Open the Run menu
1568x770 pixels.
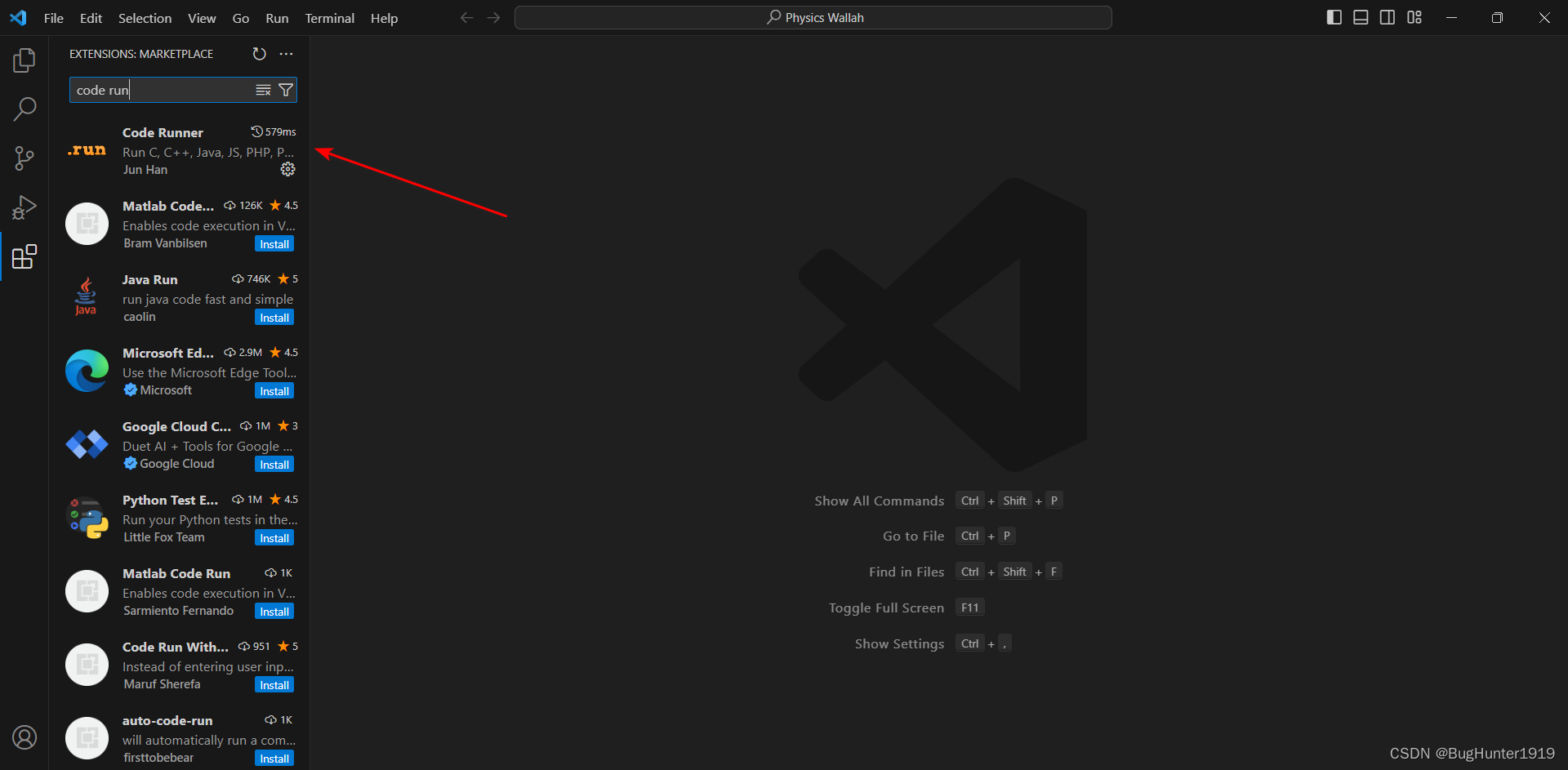click(277, 18)
